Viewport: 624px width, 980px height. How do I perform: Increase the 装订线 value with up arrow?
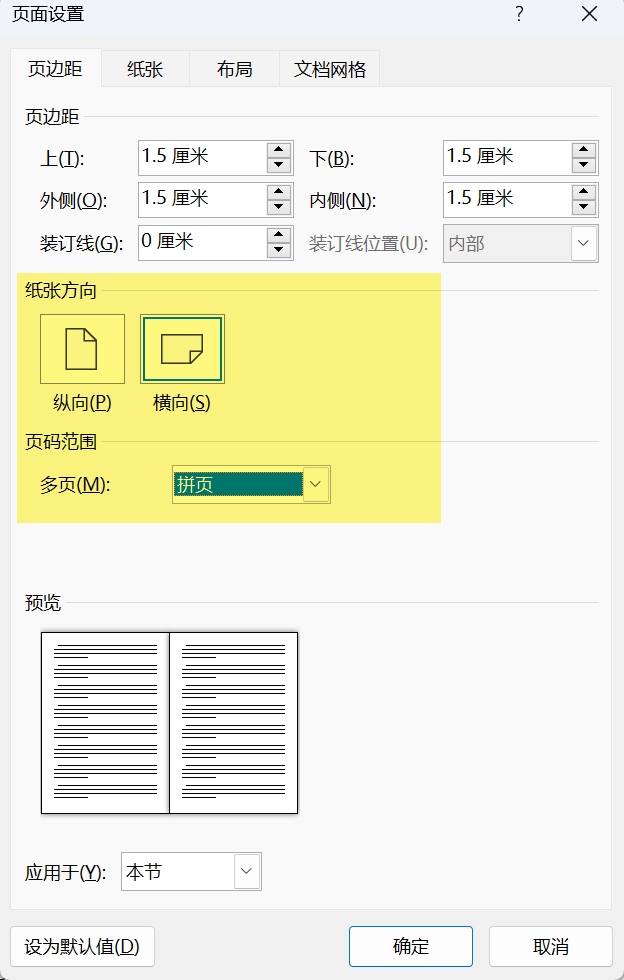pos(279,235)
